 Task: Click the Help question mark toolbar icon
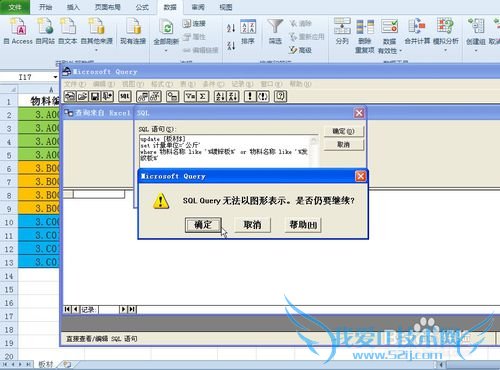coord(280,96)
